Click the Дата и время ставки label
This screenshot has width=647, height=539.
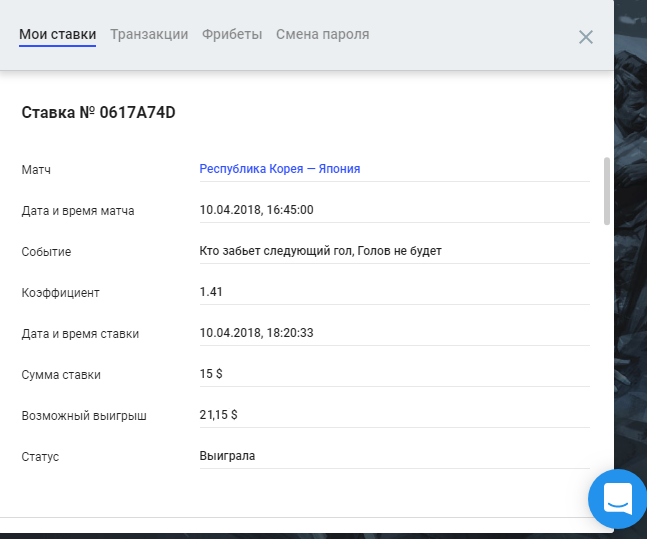(80, 333)
